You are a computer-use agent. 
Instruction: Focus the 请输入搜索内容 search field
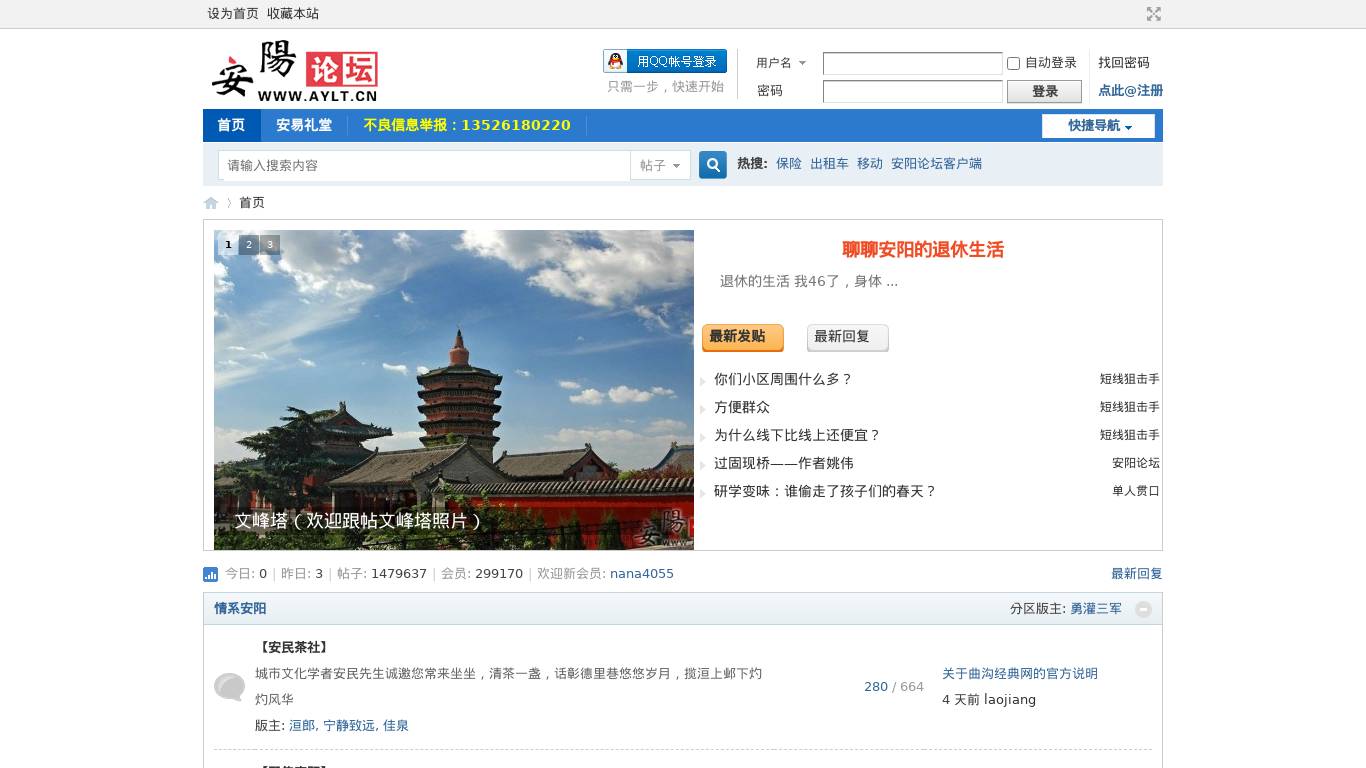424,165
